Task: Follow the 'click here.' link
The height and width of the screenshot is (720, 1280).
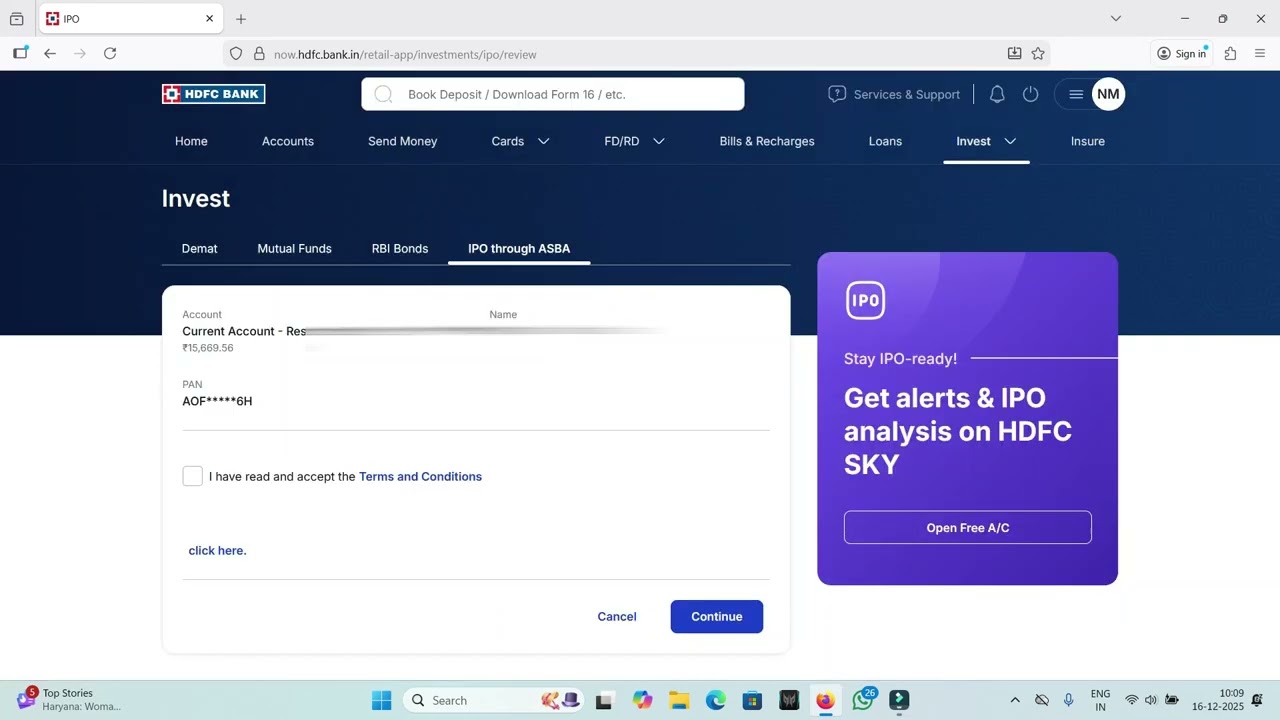Action: 217,550
